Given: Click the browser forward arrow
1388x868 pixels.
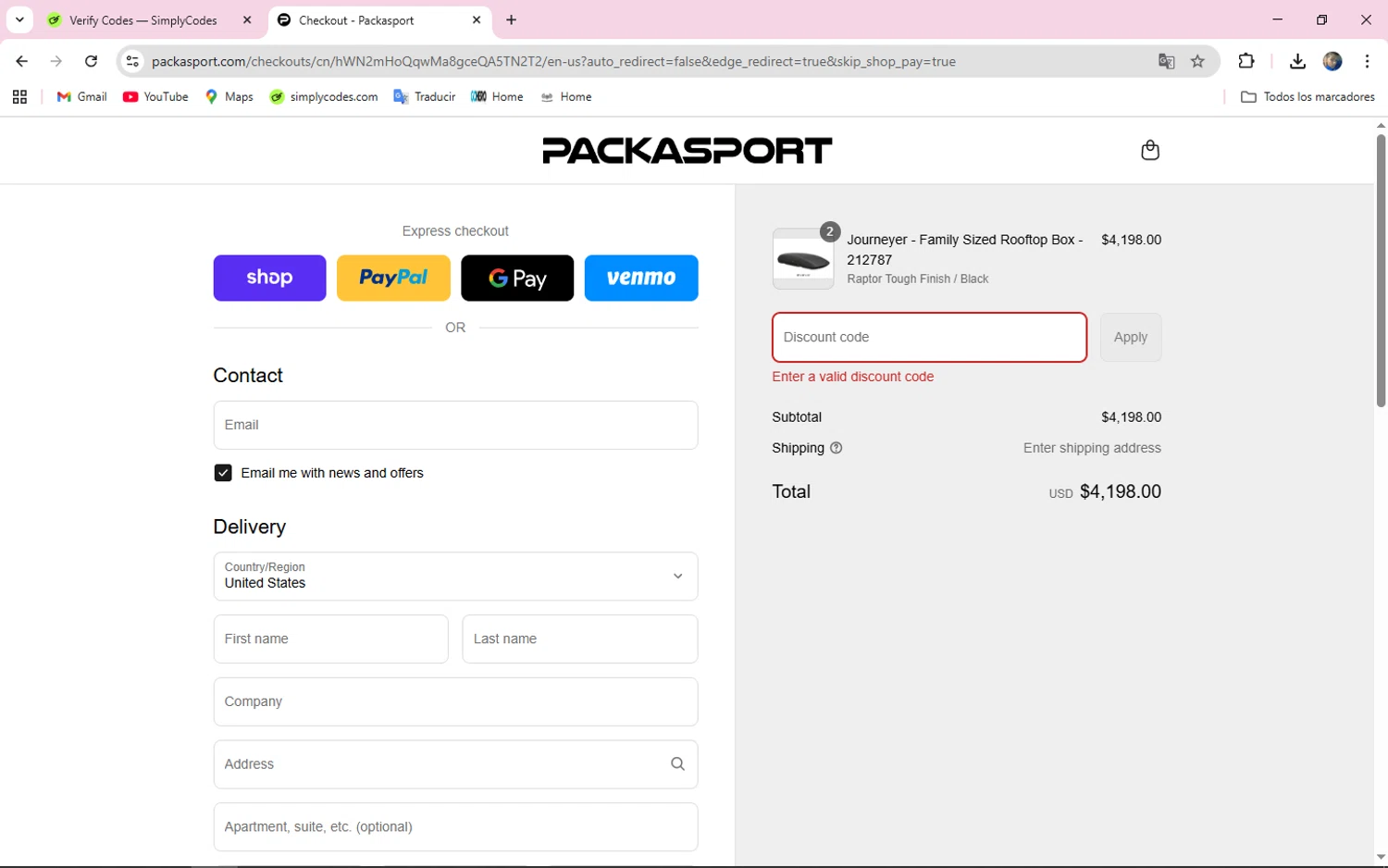Looking at the screenshot, I should pos(56,61).
